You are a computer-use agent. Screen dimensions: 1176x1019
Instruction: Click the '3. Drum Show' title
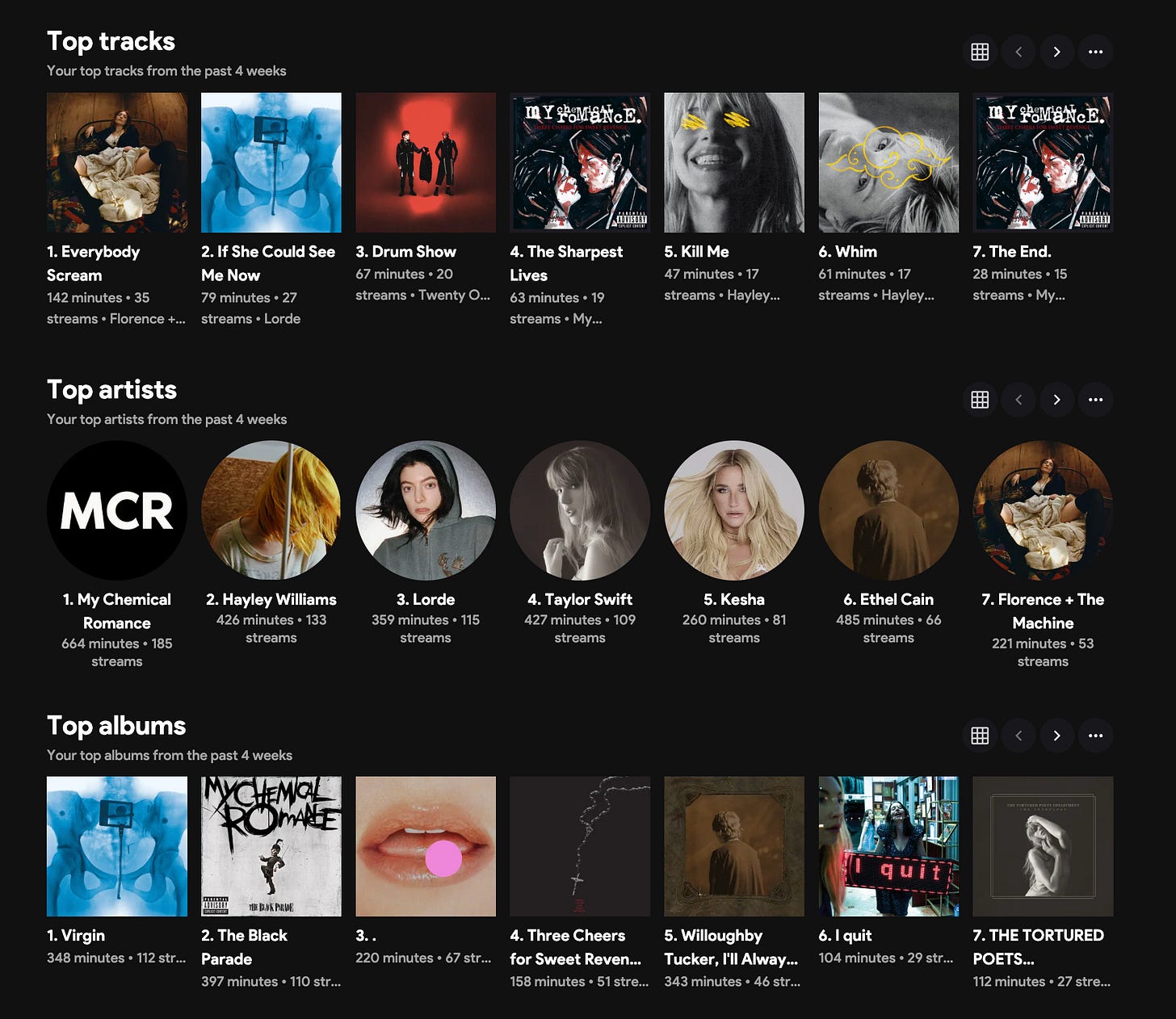405,252
